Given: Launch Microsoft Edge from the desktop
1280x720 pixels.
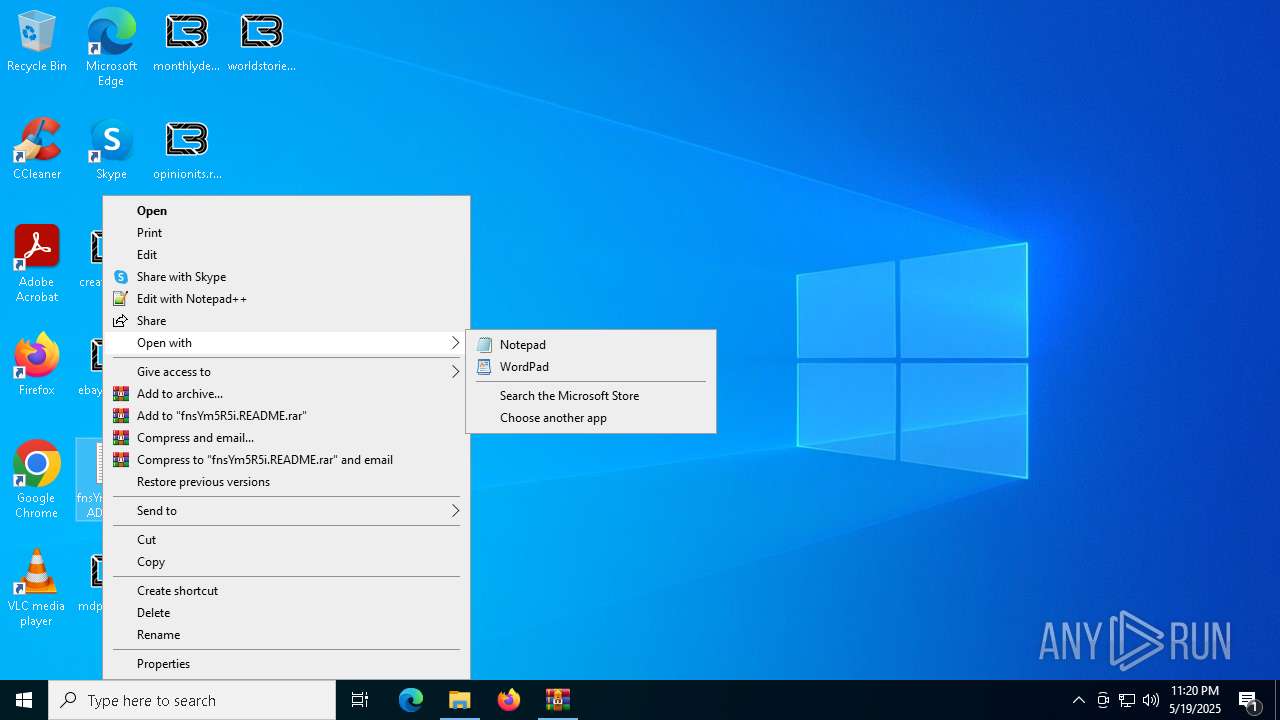Looking at the screenshot, I should click(x=111, y=47).
